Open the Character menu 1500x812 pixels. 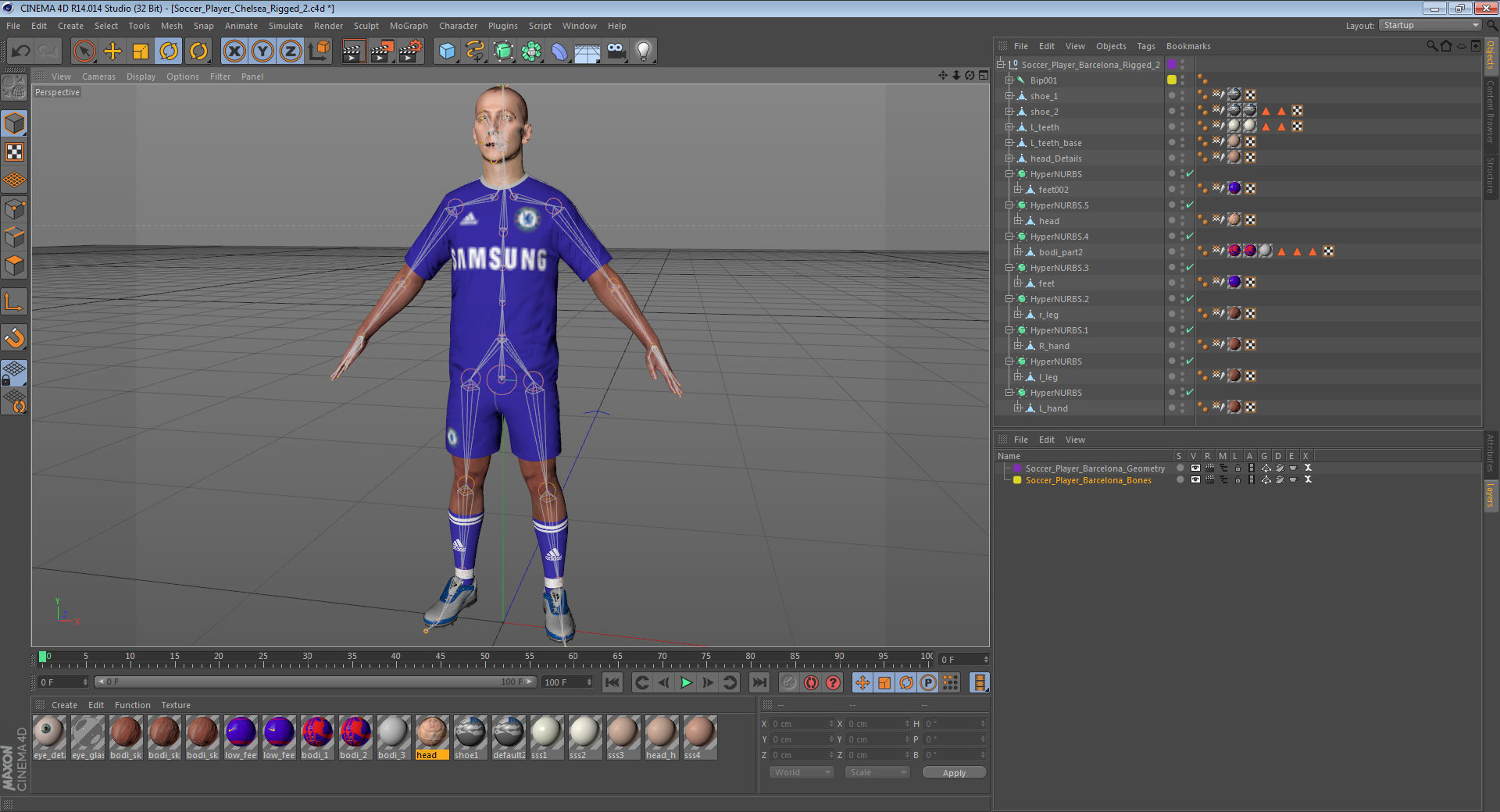coord(458,26)
